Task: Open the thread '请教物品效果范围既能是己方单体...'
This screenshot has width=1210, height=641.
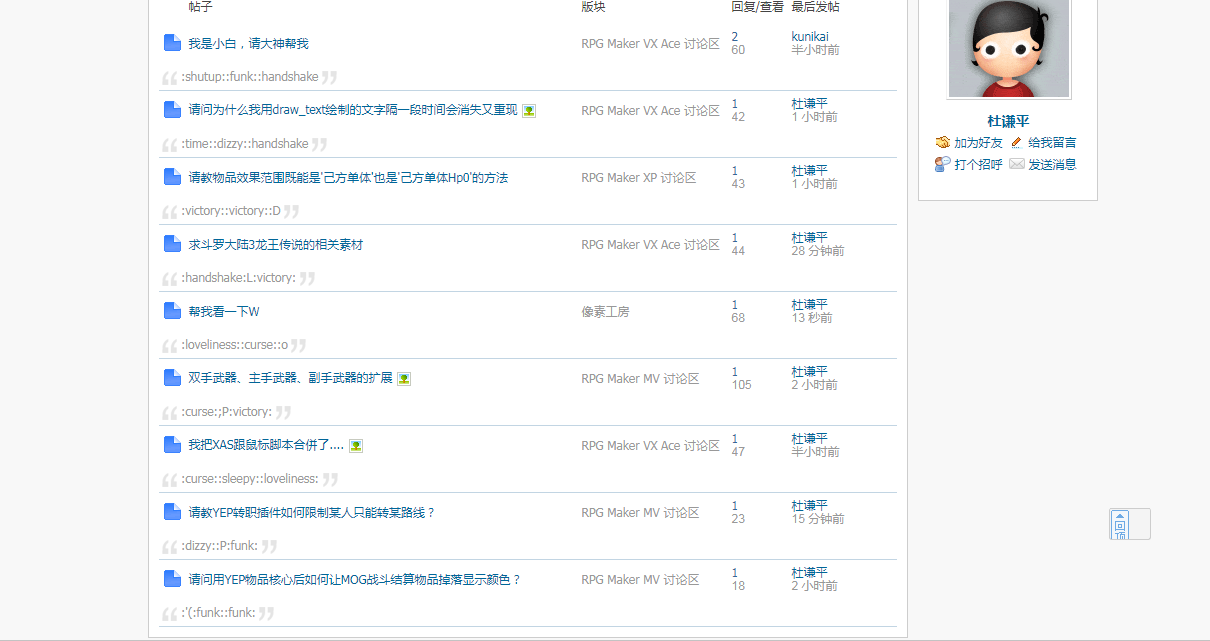Action: point(348,178)
